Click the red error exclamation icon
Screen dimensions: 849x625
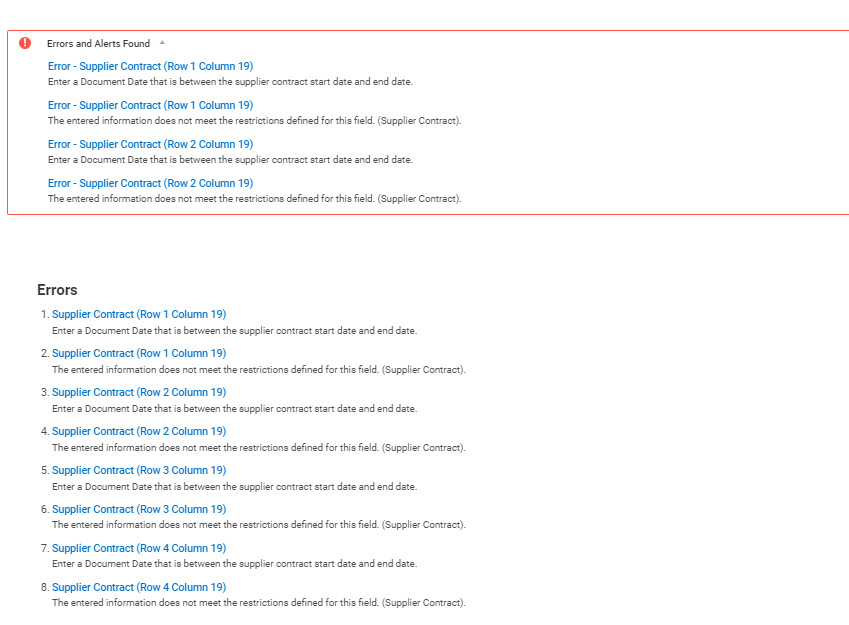point(25,43)
